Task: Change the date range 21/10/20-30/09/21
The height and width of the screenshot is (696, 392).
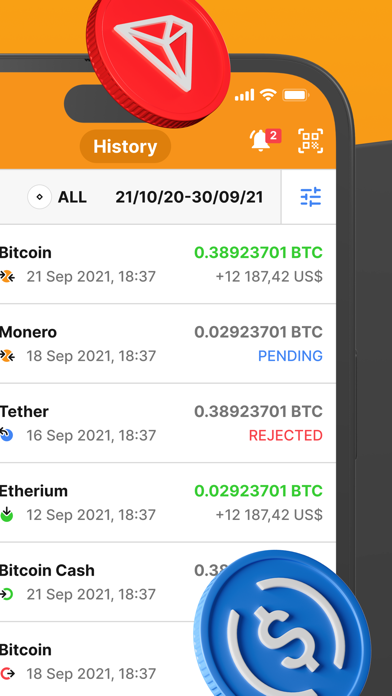Action: tap(190, 197)
